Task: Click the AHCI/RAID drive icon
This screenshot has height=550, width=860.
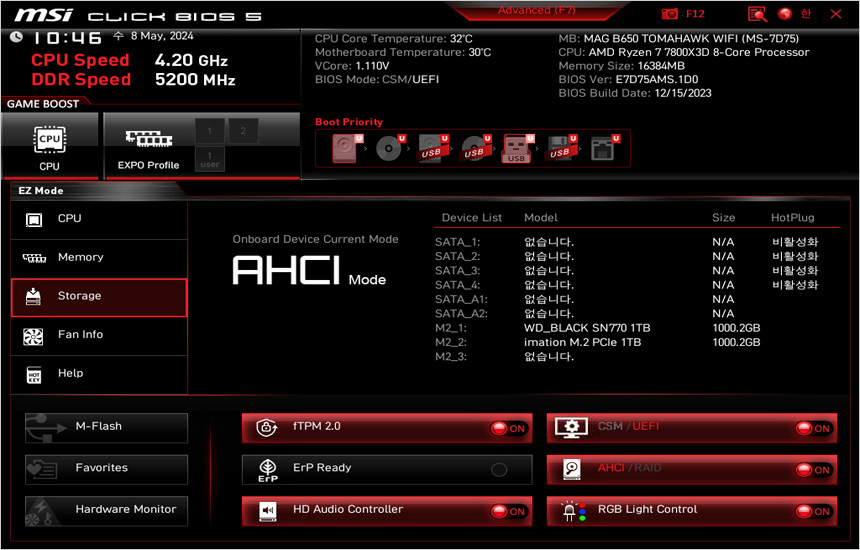Action: point(572,469)
